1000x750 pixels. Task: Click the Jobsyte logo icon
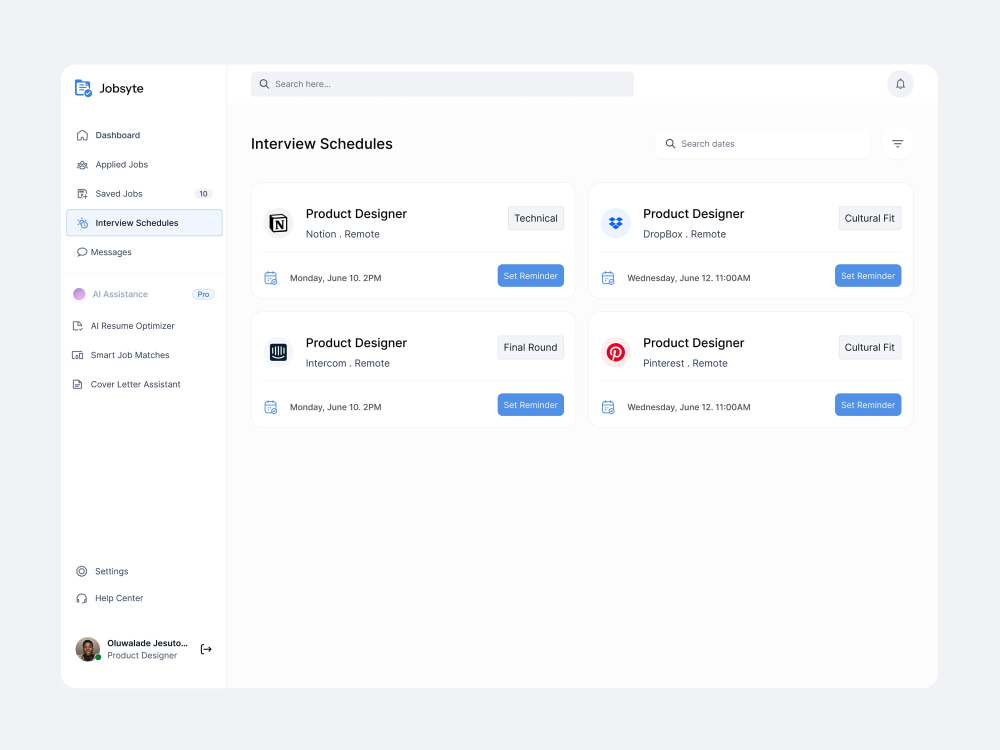[83, 88]
